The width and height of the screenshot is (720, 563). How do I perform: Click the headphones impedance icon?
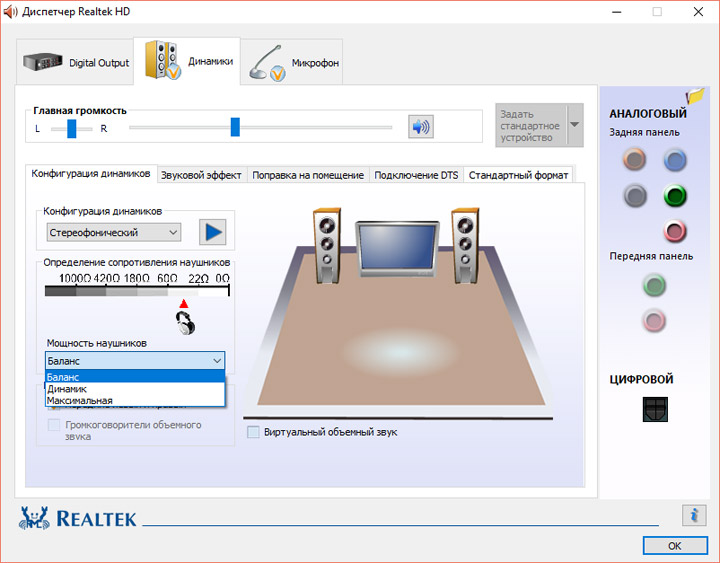click(185, 323)
